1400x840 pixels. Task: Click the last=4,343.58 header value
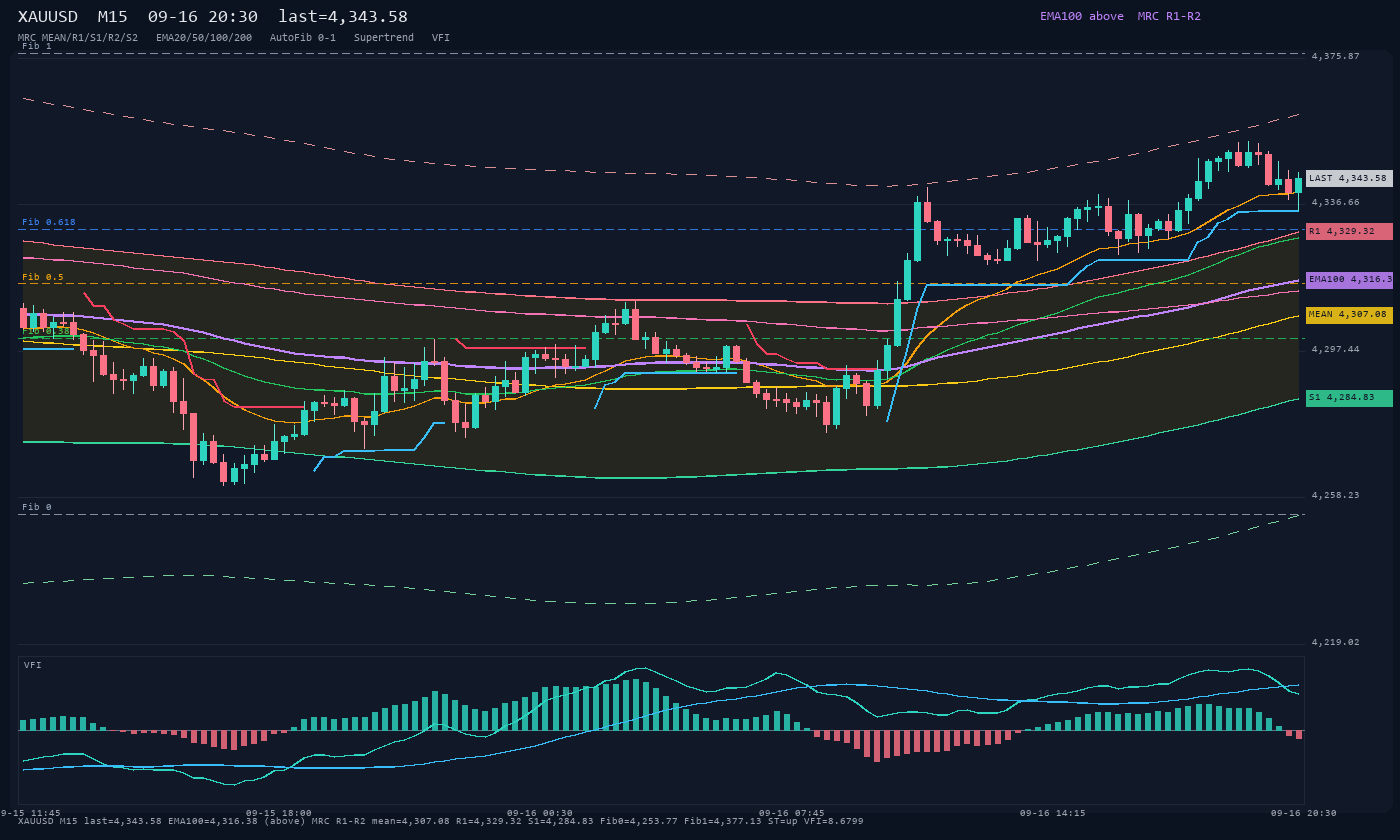click(x=343, y=16)
